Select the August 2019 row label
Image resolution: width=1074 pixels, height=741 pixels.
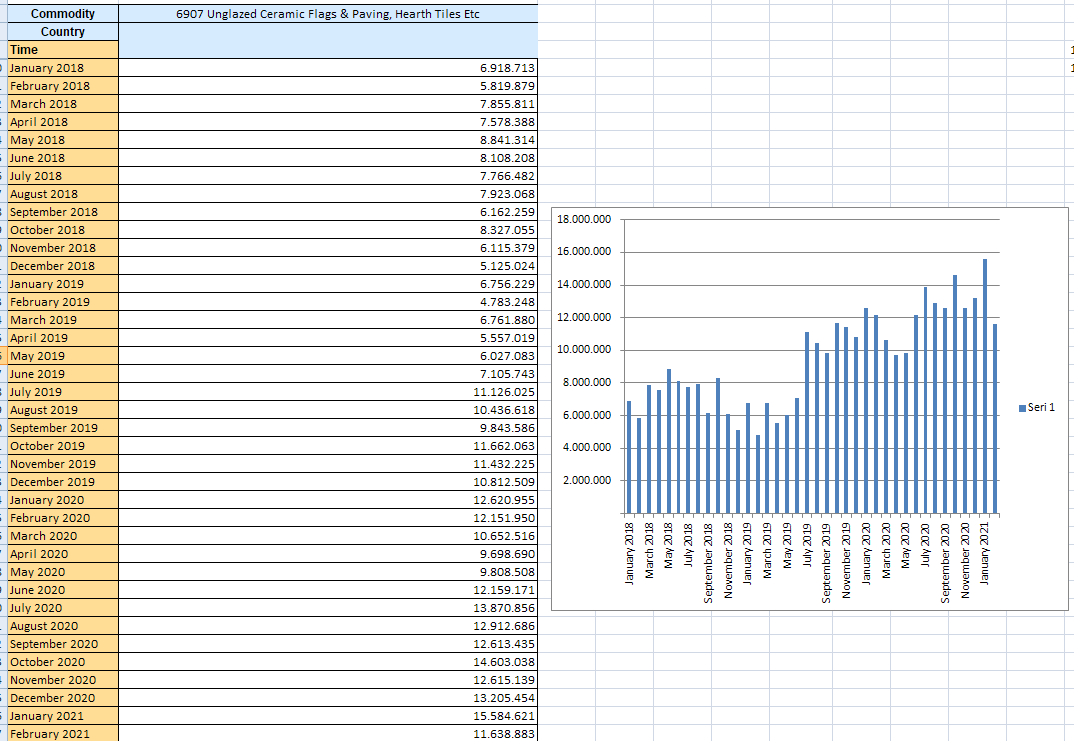63,410
